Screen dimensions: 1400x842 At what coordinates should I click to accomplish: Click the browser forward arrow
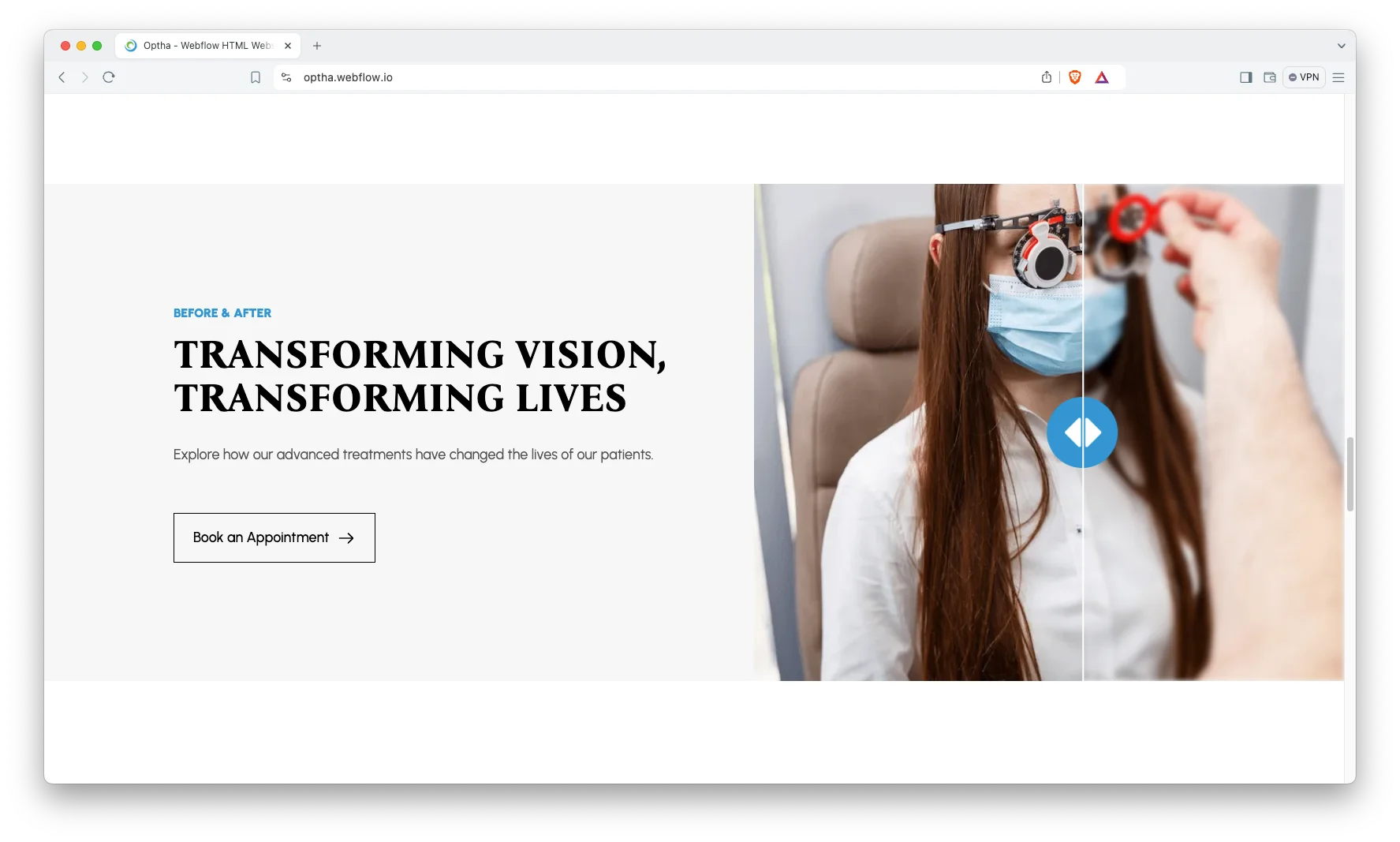click(85, 77)
